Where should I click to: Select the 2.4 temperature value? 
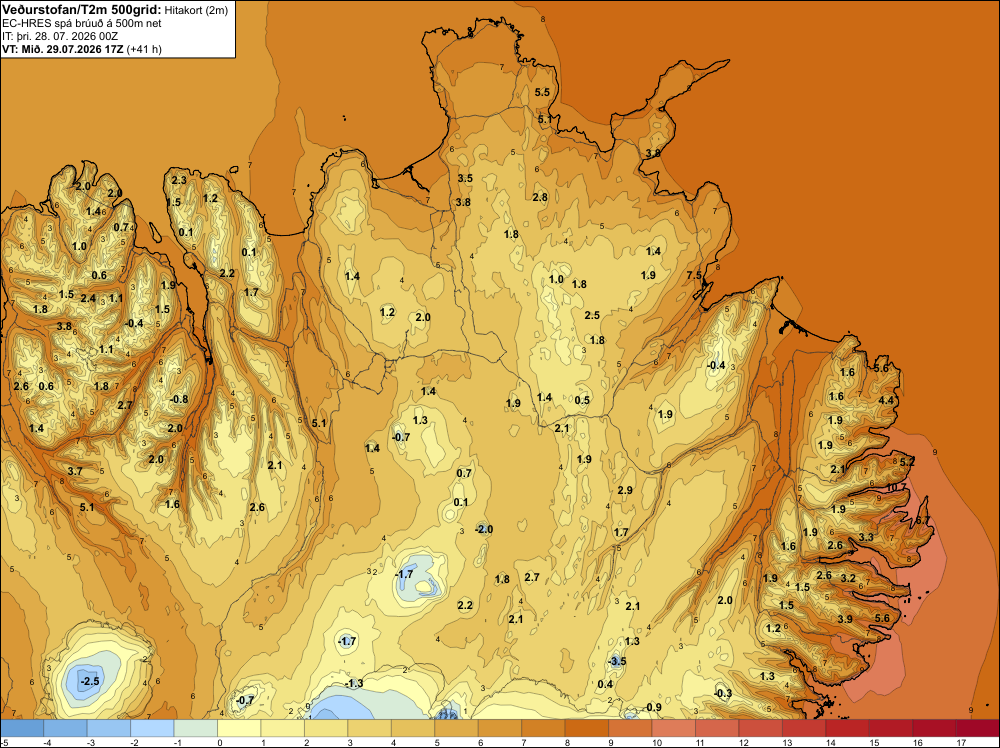(x=88, y=298)
